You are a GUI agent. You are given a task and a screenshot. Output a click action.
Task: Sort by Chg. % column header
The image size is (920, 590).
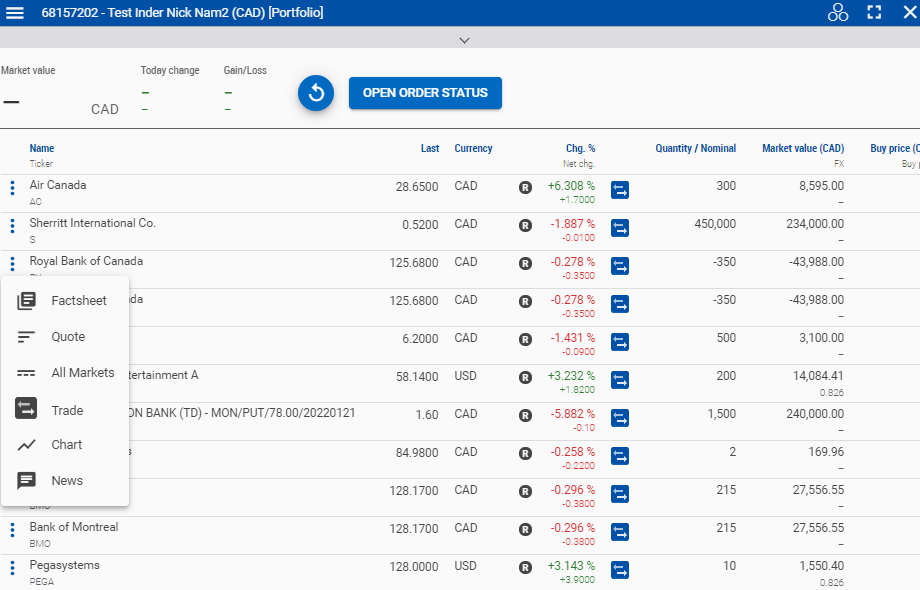pos(580,148)
